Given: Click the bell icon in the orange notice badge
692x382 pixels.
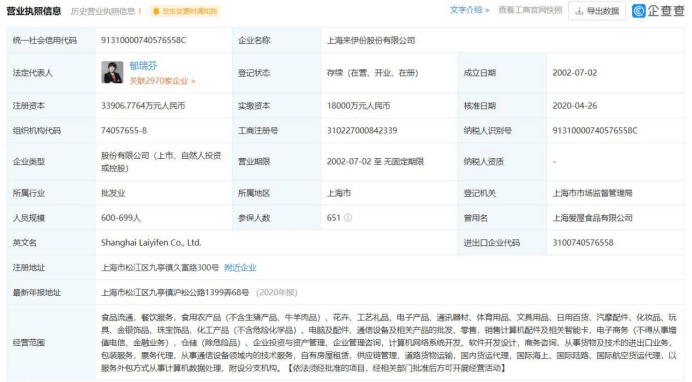Looking at the screenshot, I should tap(156, 11).
